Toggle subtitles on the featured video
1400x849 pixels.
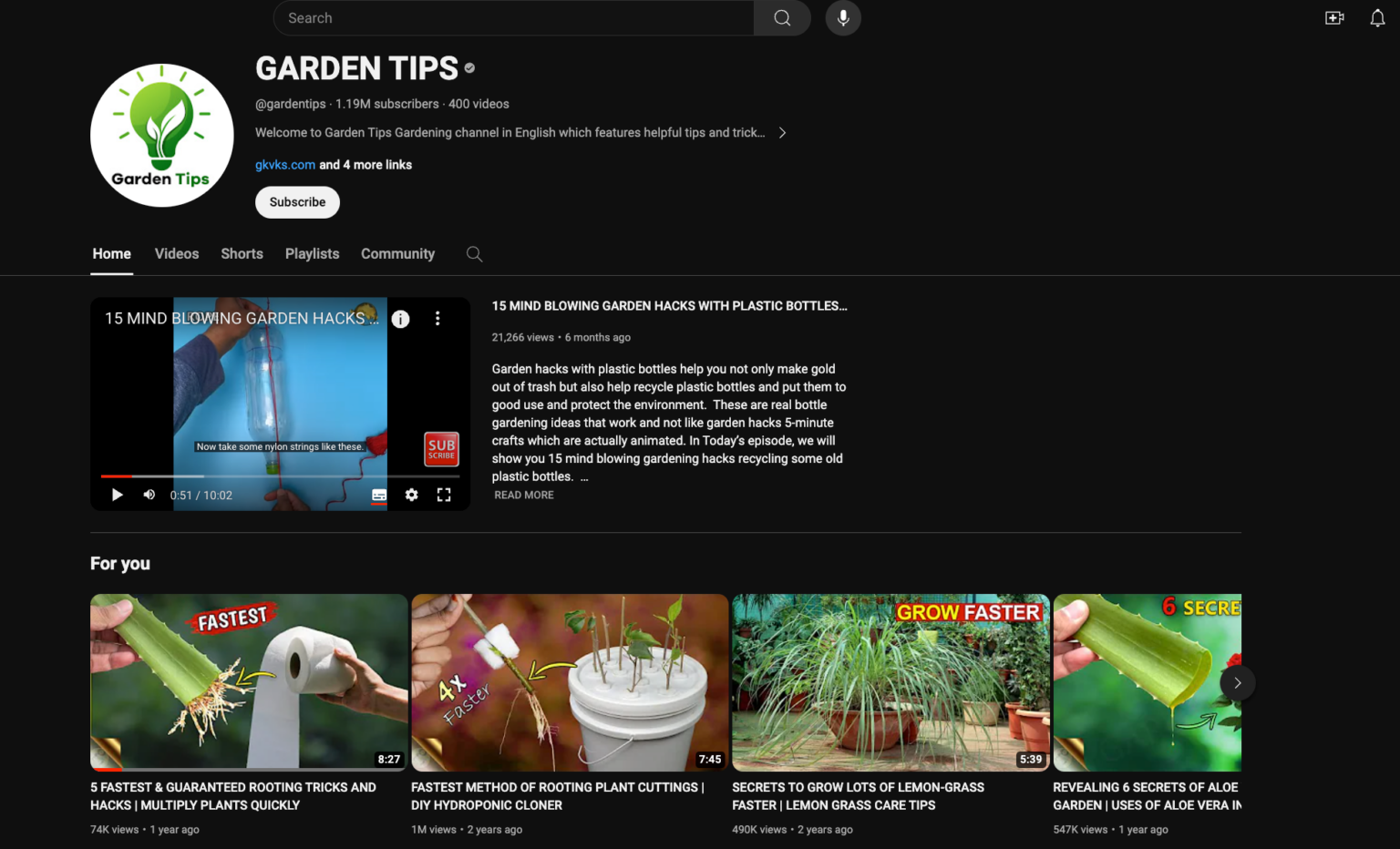(x=379, y=495)
